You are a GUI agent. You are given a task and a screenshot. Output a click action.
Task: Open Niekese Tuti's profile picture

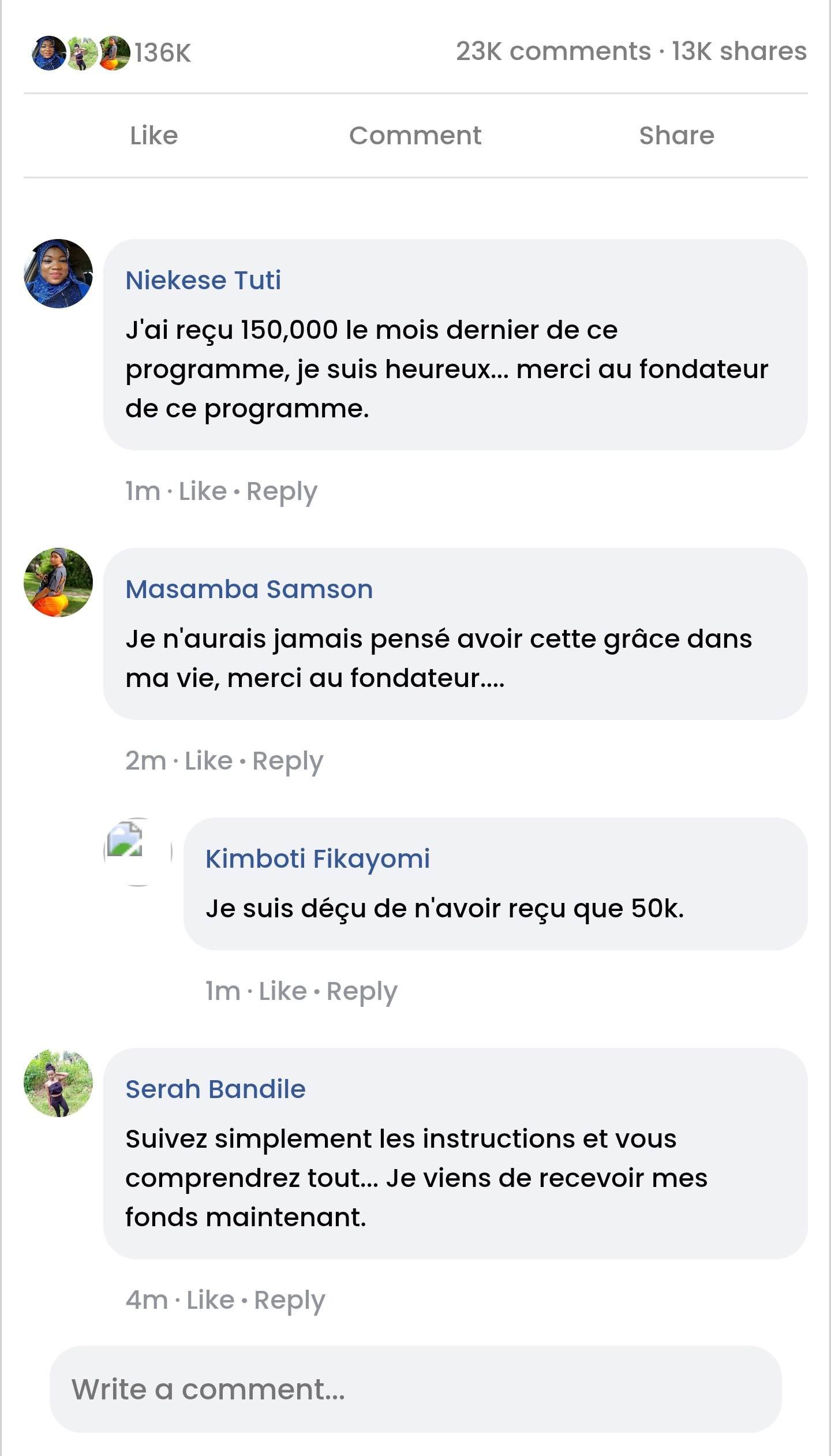point(58,274)
